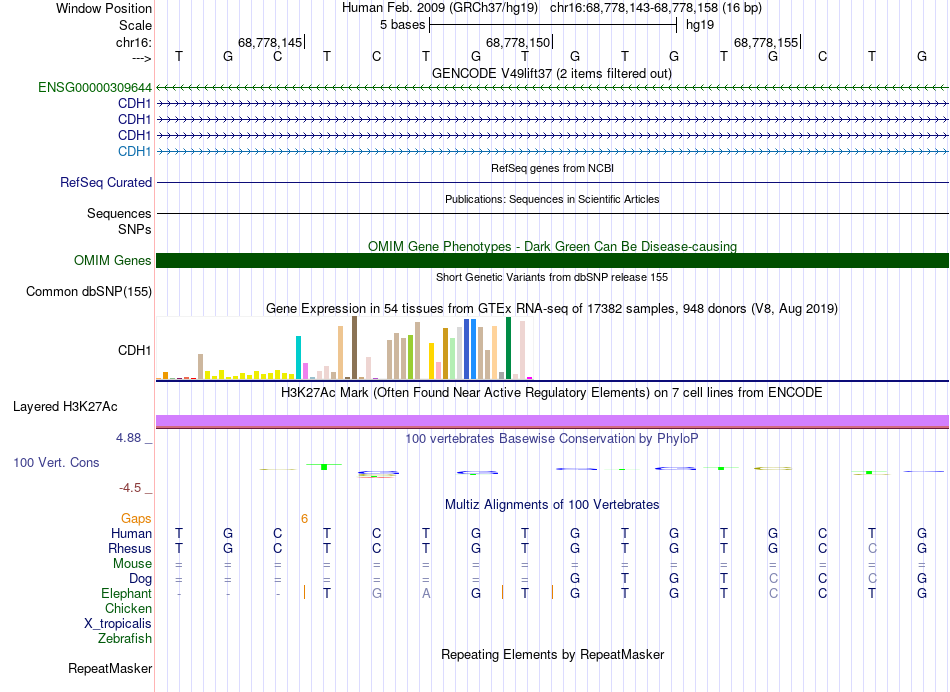Click the purple H3K27Ac signal bar
The height and width of the screenshot is (692, 950).
click(x=552, y=421)
